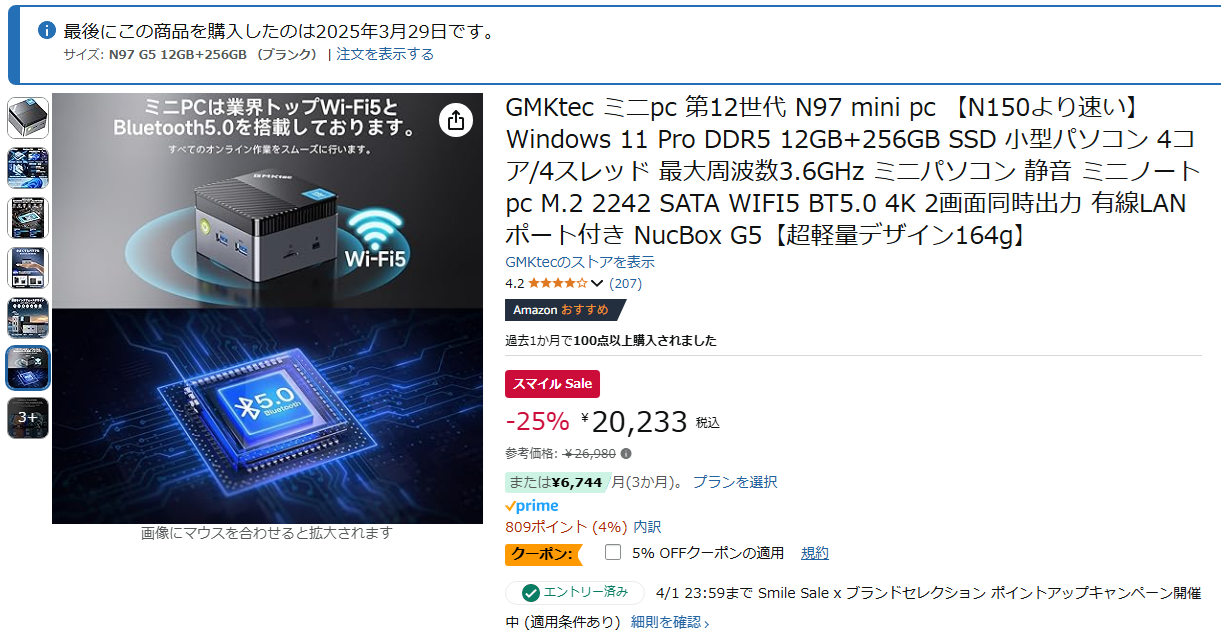Viewport: 1221px width, 632px height.
Task: Click the Amazon おすすめ badge
Action: tap(562, 310)
